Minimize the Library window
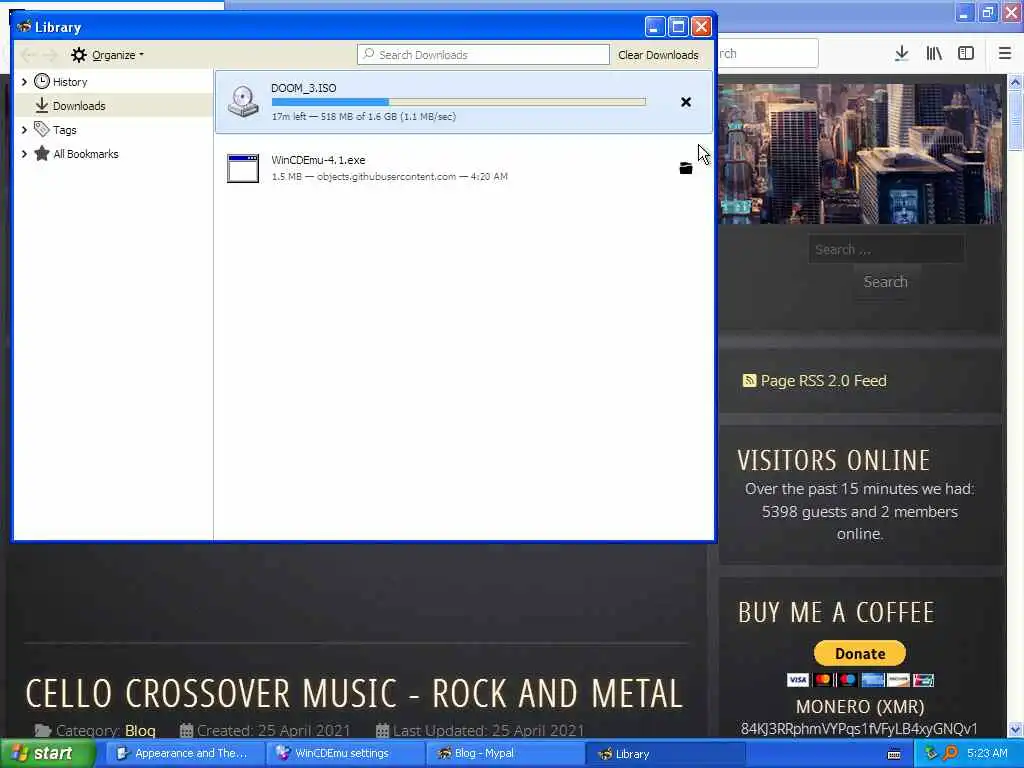This screenshot has height=768, width=1024. point(655,27)
